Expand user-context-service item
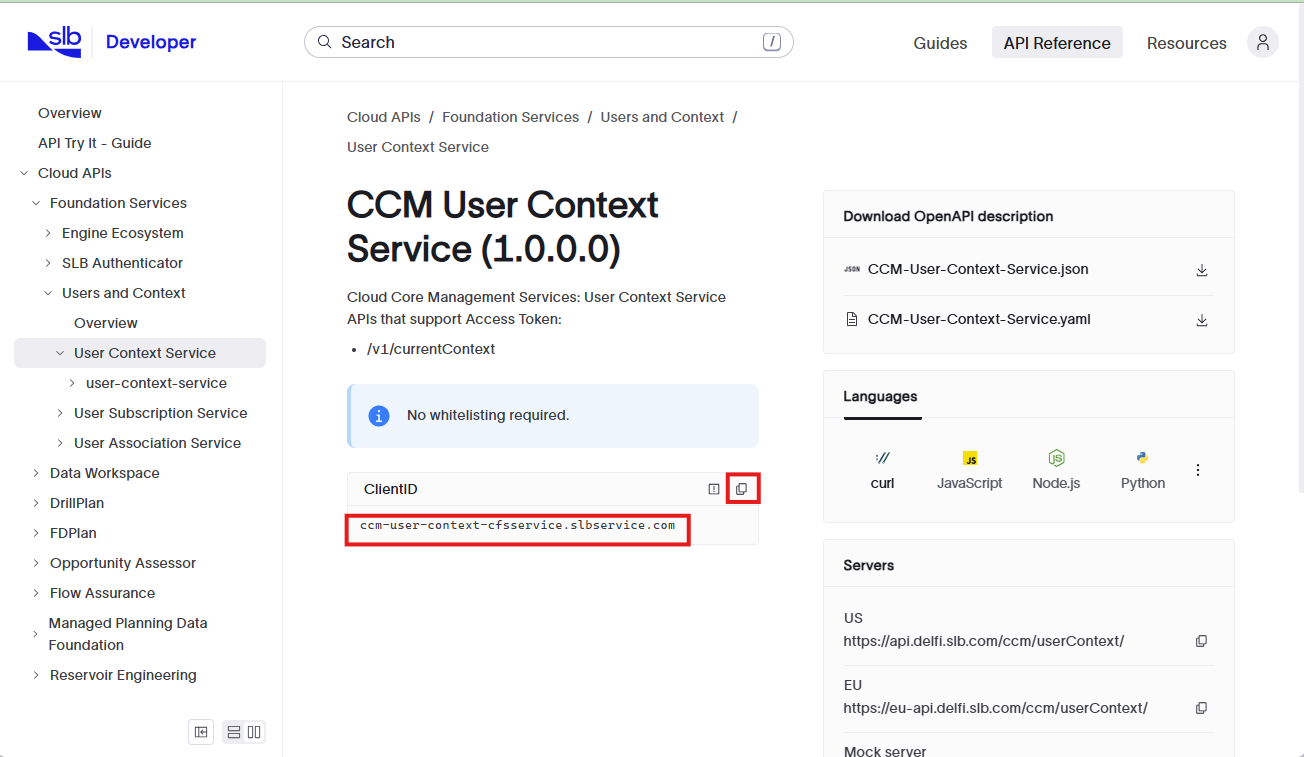This screenshot has height=757, width=1304. 72,383
